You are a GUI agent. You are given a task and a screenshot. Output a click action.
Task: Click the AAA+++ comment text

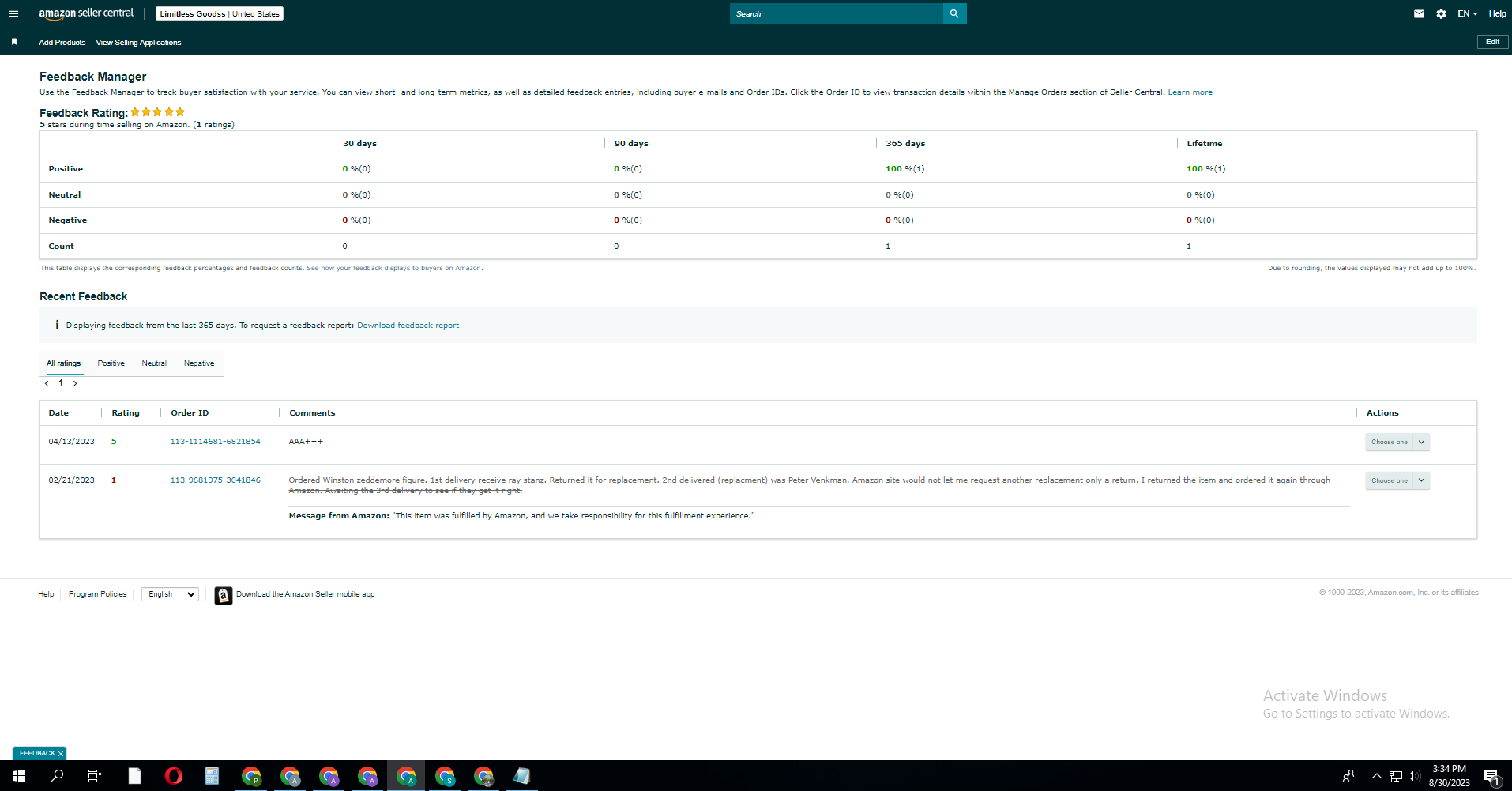[x=306, y=442]
